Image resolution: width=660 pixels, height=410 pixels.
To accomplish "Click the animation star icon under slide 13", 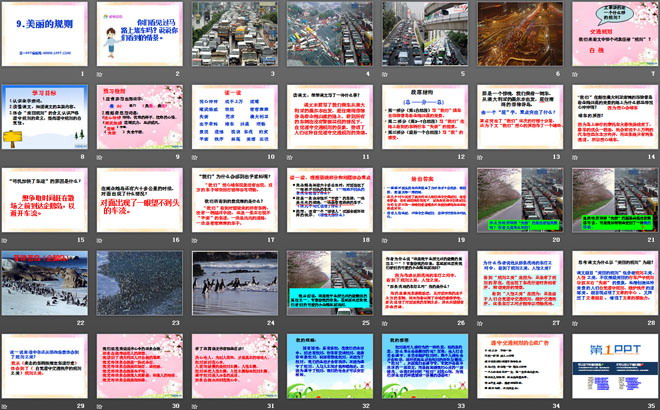I will (x=480, y=157).
